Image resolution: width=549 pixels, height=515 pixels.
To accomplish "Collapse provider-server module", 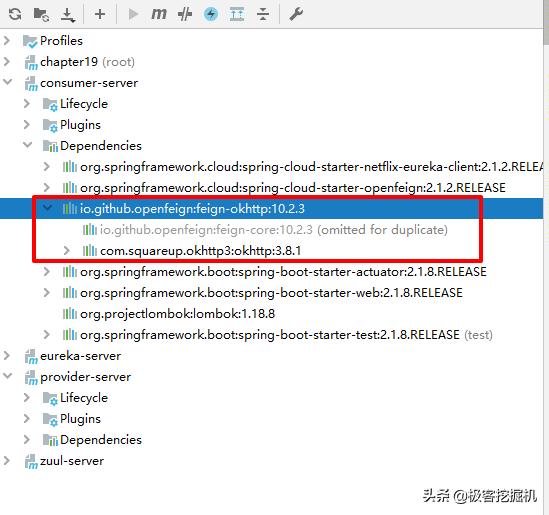I will 7,376.
